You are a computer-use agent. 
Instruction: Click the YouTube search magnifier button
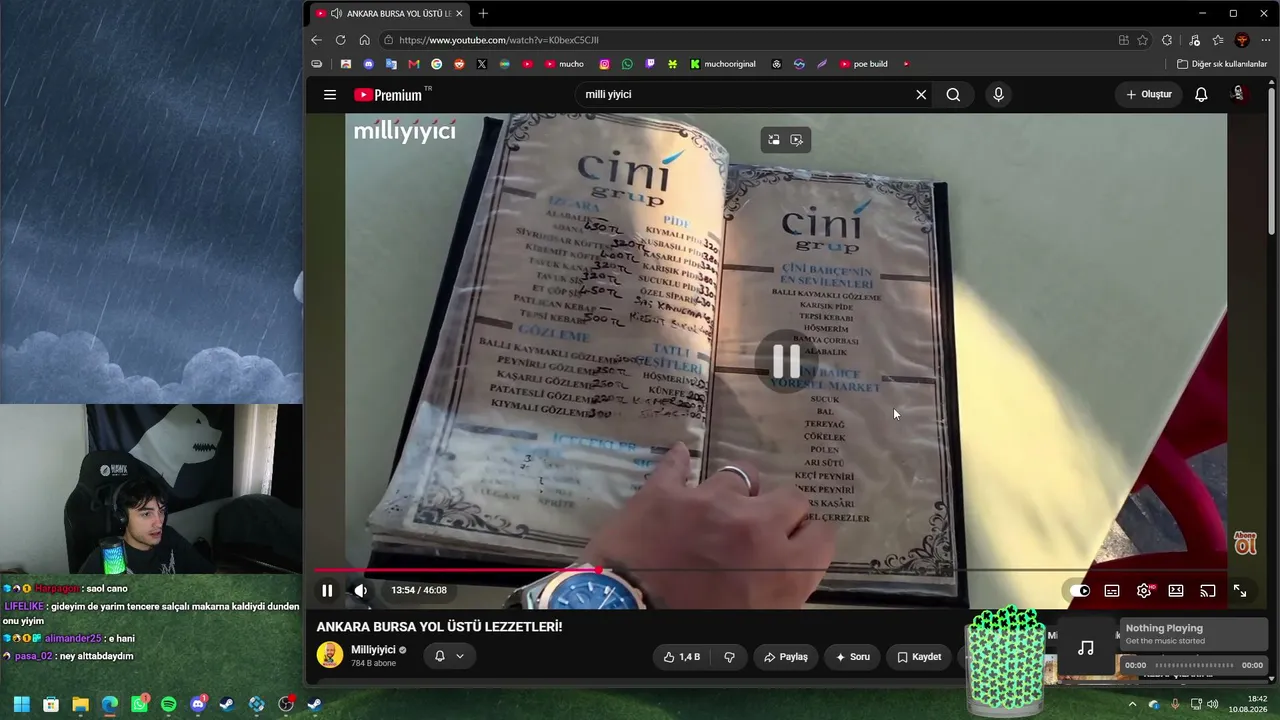click(953, 95)
